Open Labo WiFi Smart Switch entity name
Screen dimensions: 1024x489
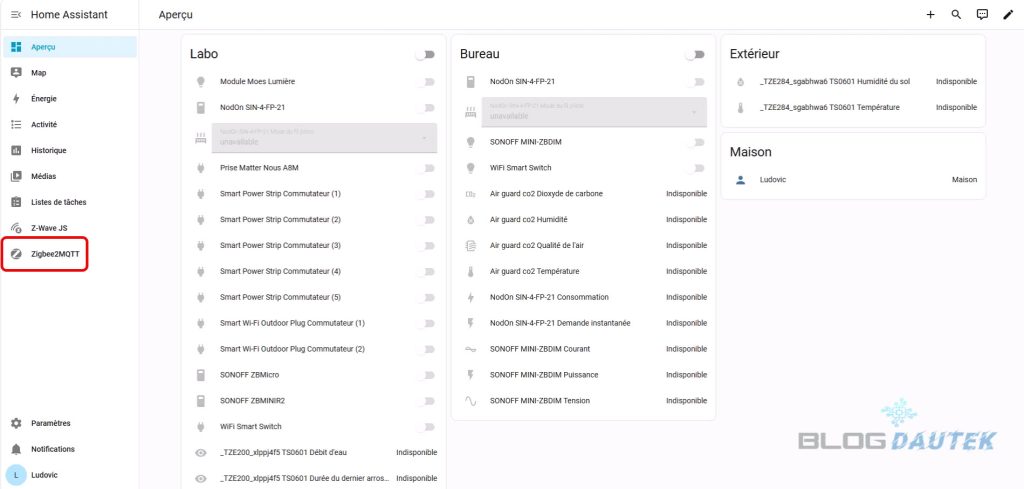point(251,426)
